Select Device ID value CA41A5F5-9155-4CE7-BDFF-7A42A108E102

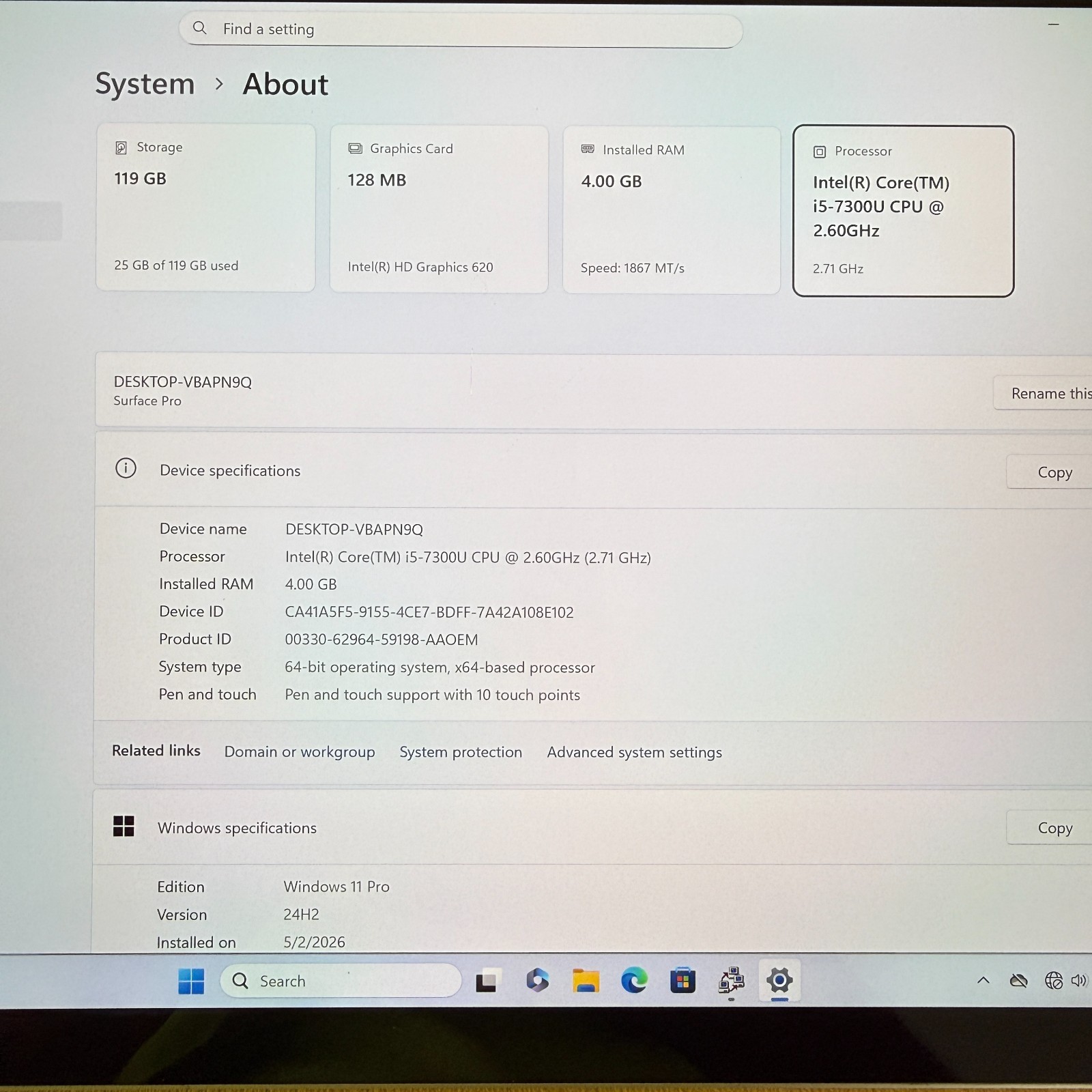tap(429, 612)
